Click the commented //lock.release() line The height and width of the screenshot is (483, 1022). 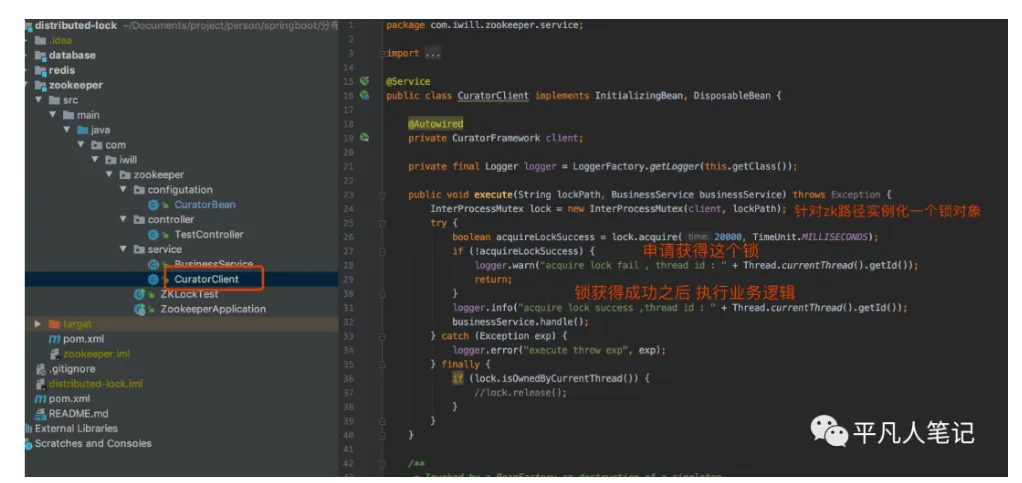click(x=521, y=393)
